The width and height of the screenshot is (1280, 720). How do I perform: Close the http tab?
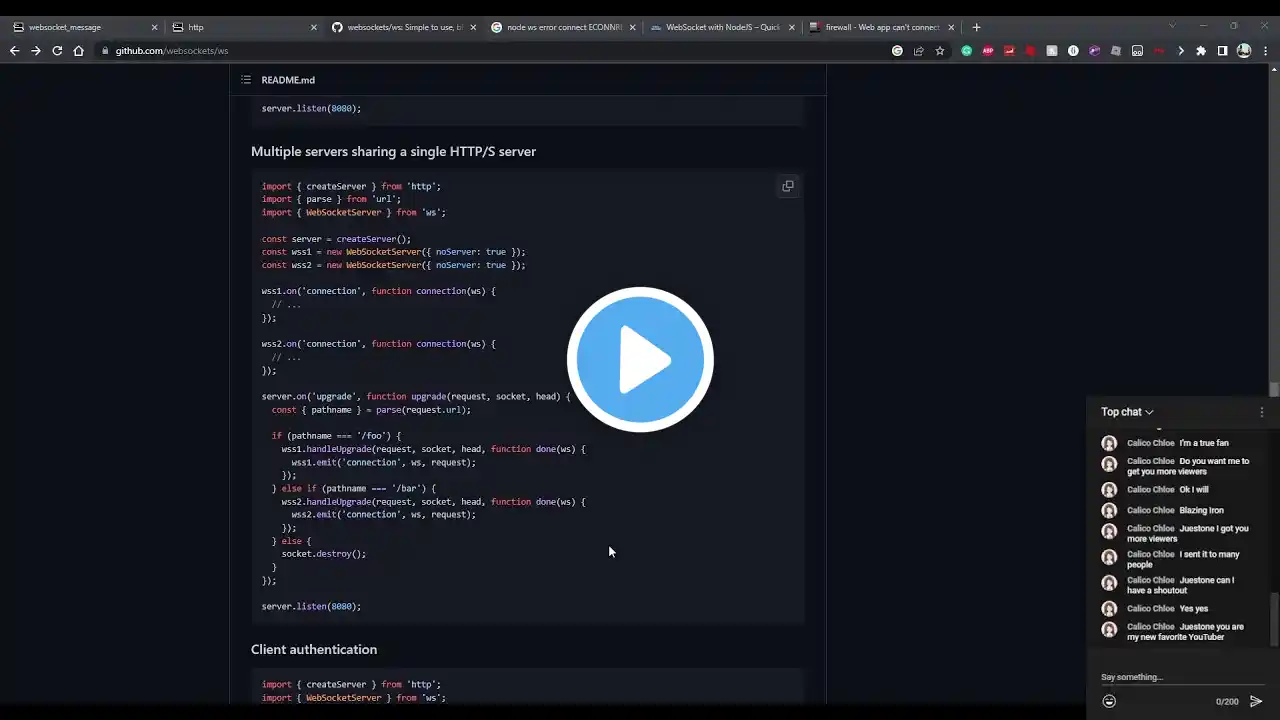click(313, 27)
